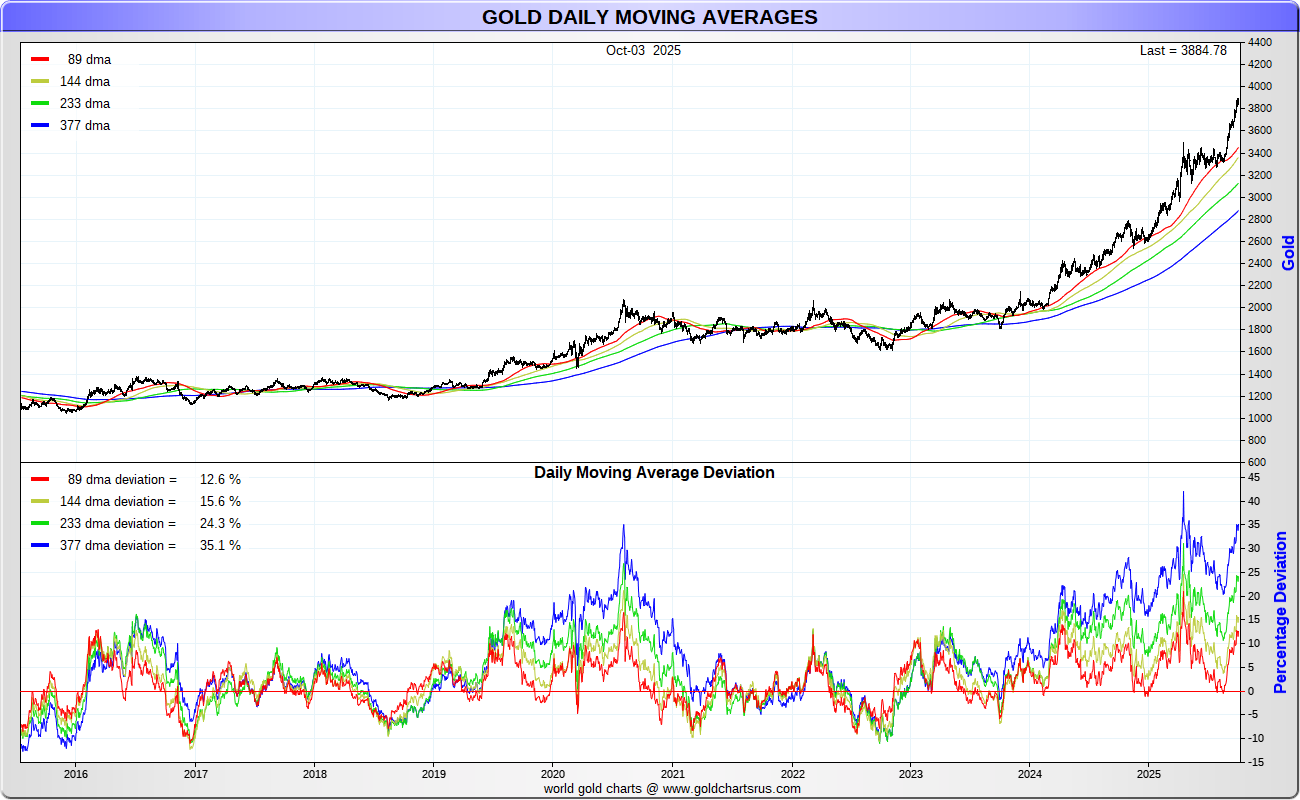
Task: Click the 20 deviation axis label
Action: [x=1254, y=596]
